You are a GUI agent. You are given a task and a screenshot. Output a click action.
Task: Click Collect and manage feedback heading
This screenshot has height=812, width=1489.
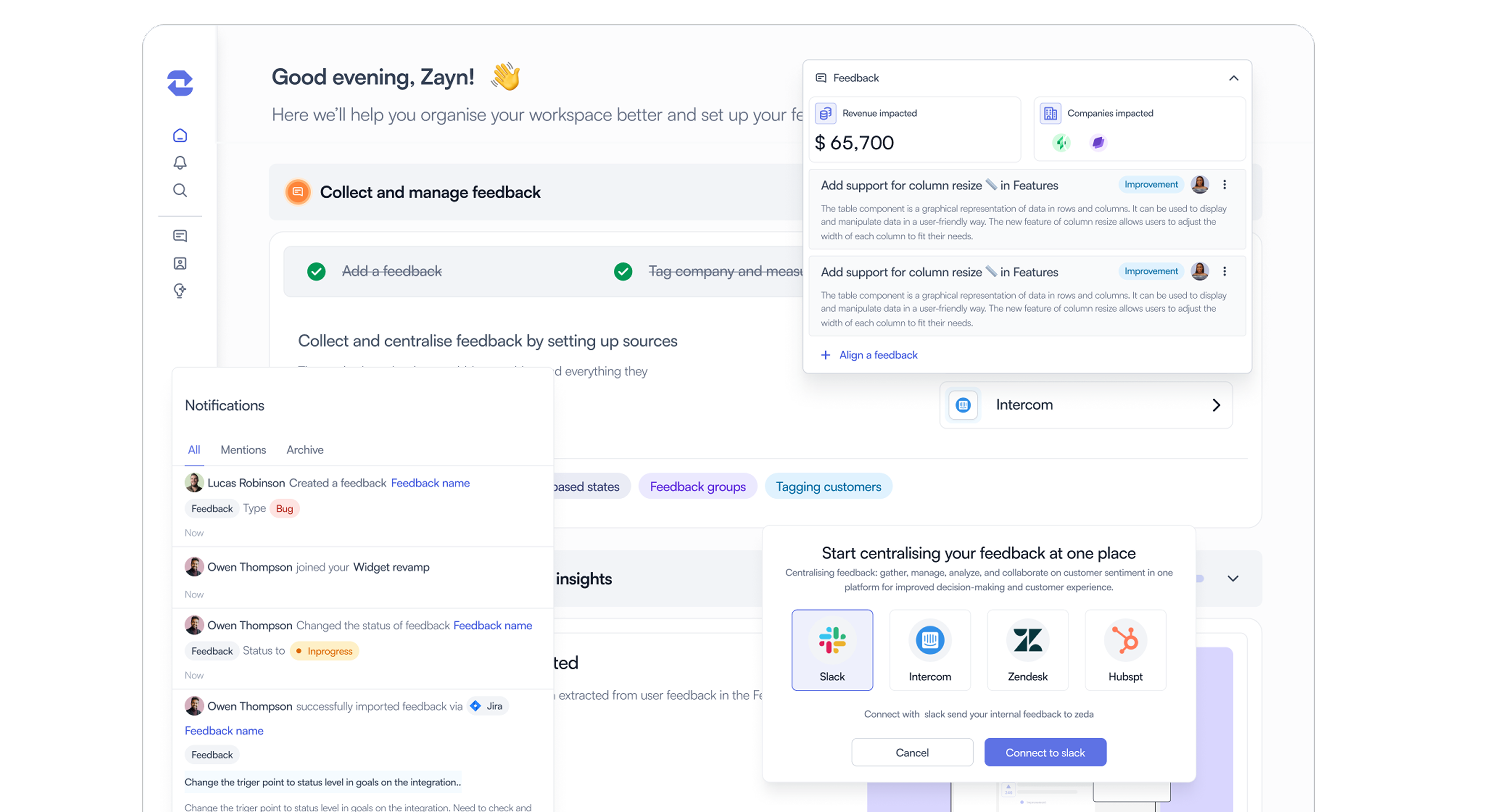(430, 192)
